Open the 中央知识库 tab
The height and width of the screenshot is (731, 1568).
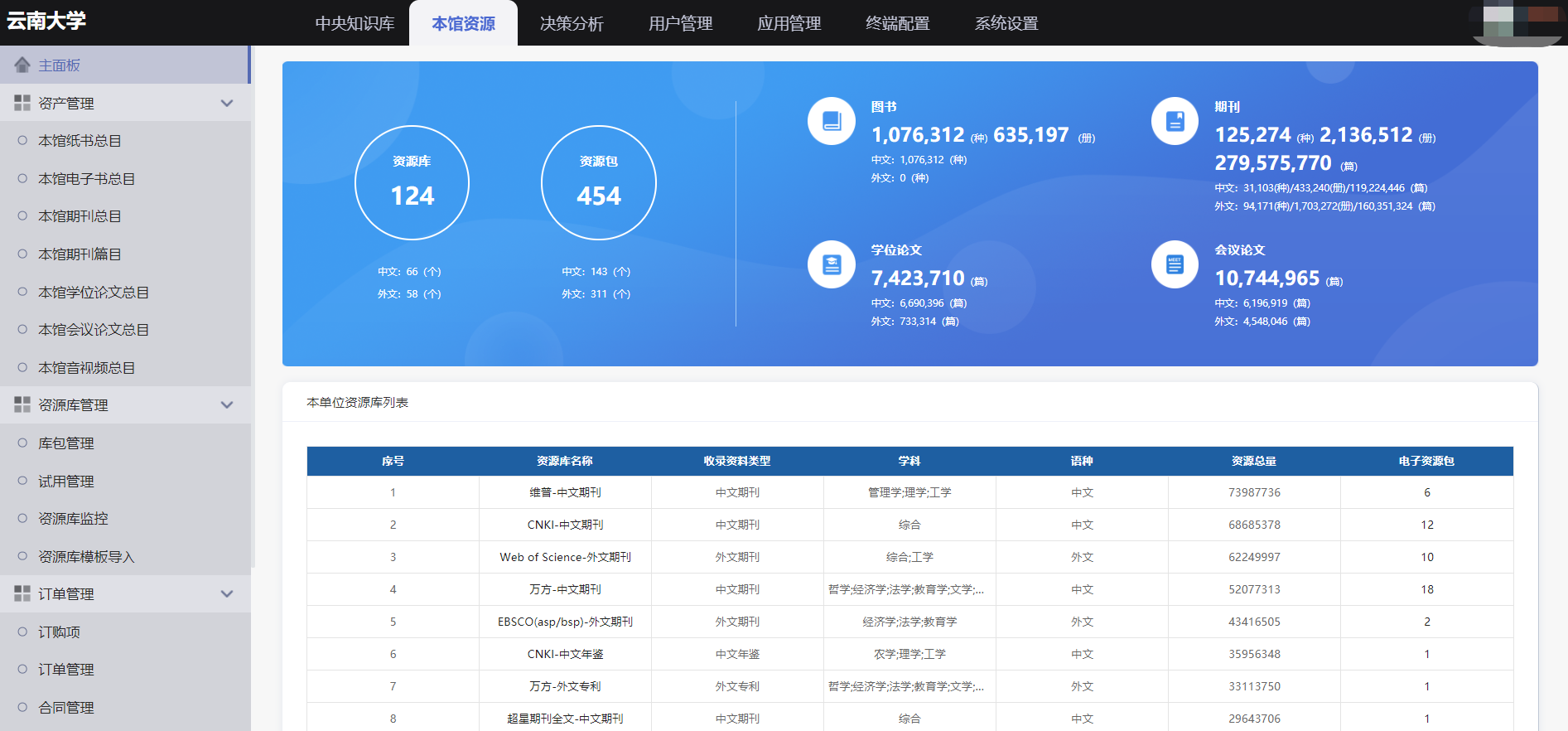355,23
